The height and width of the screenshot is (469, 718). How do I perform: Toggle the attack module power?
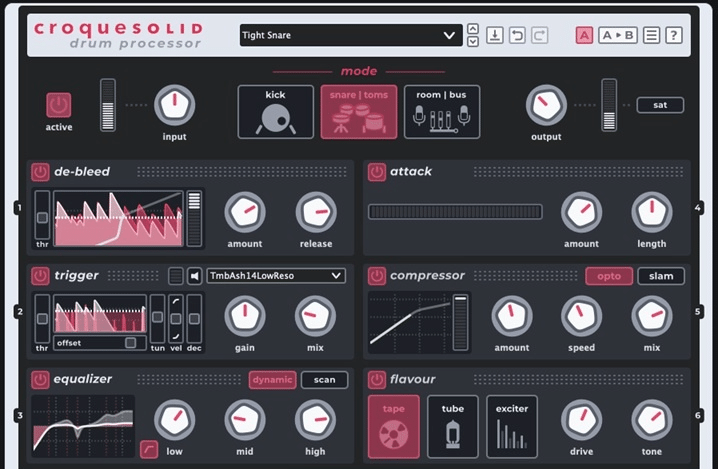(377, 172)
